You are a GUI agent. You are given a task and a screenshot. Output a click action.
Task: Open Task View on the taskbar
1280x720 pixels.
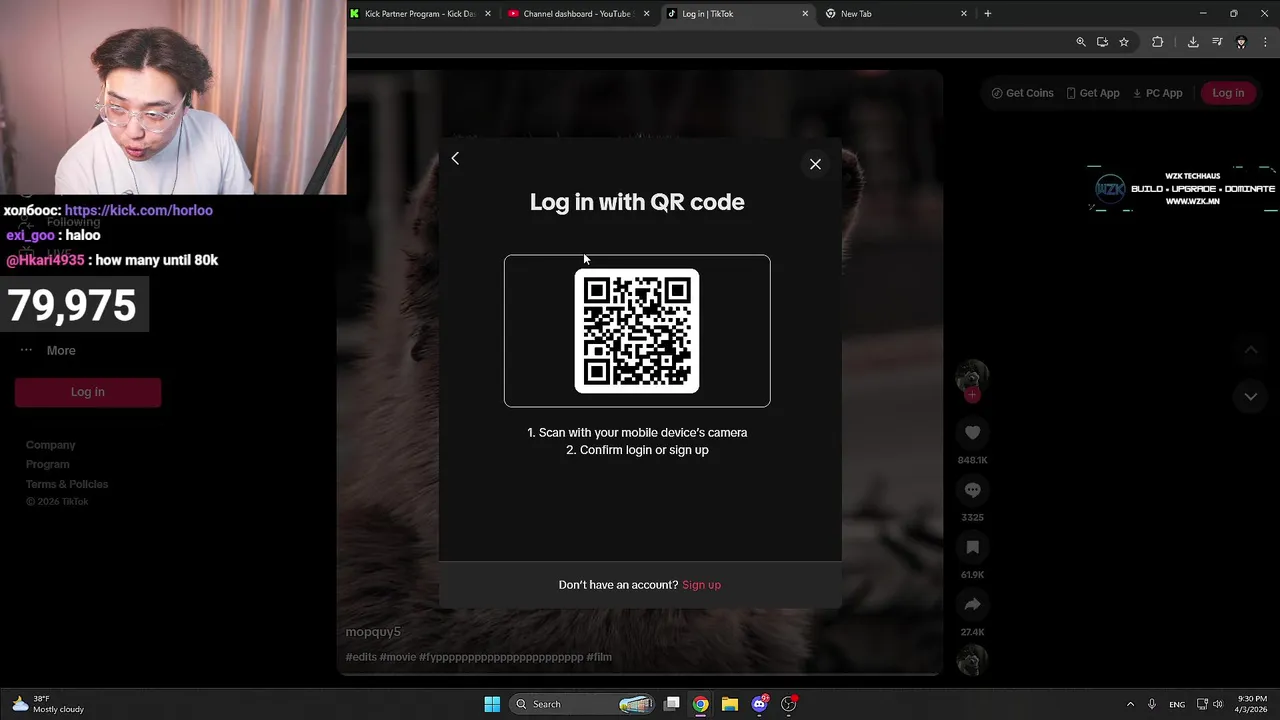[x=672, y=704]
